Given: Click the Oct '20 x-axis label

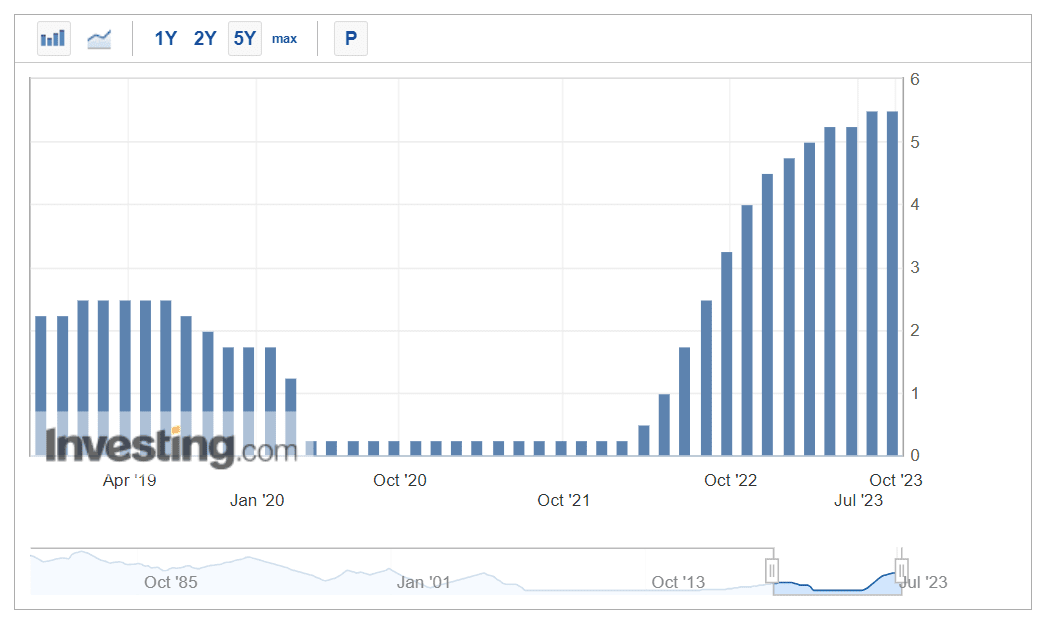Looking at the screenshot, I should click(x=400, y=481).
